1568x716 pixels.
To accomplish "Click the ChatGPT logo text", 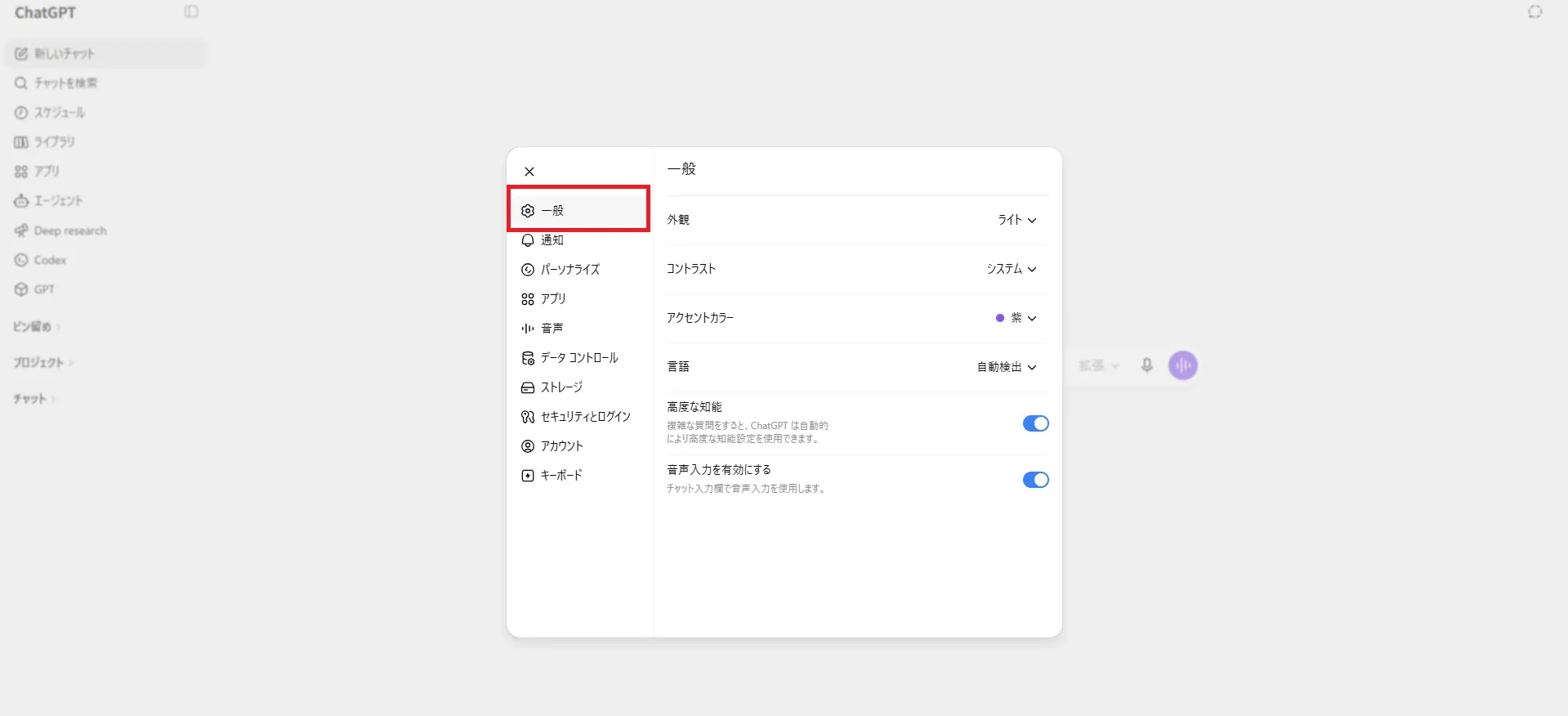I will point(45,12).
